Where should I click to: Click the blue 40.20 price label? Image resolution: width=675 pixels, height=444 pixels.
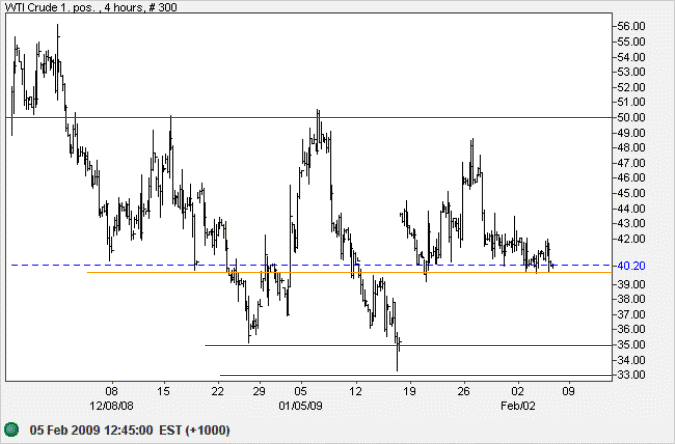pyautogui.click(x=631, y=266)
